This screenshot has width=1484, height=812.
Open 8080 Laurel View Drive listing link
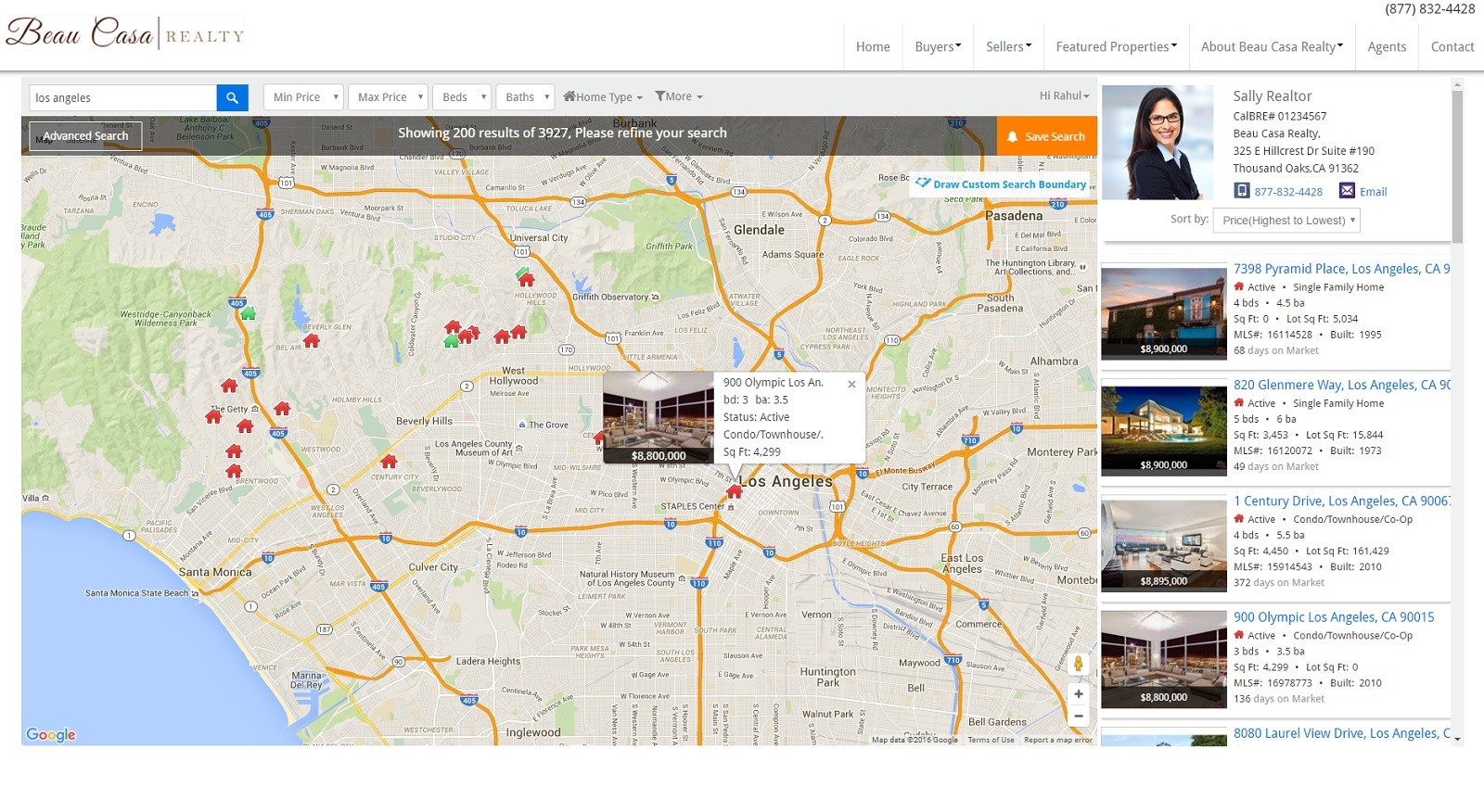(x=1341, y=733)
